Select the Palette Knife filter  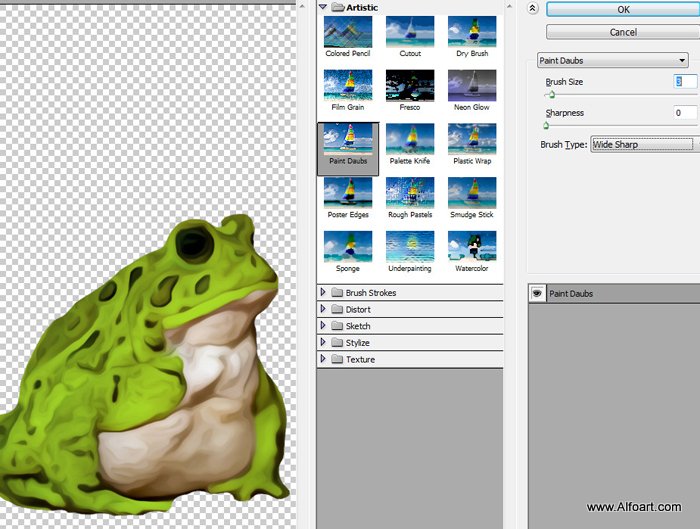coord(410,139)
